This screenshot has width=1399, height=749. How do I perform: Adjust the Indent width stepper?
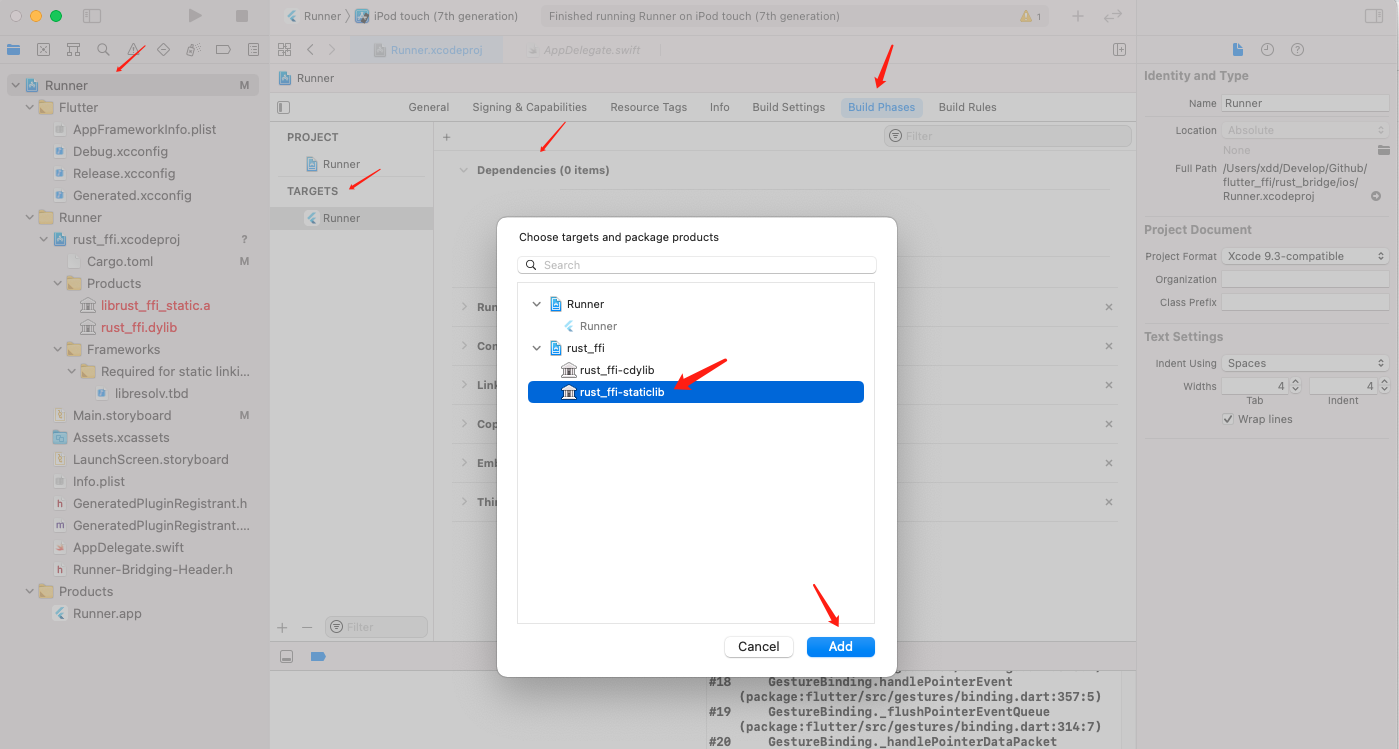pyautogui.click(x=1383, y=385)
